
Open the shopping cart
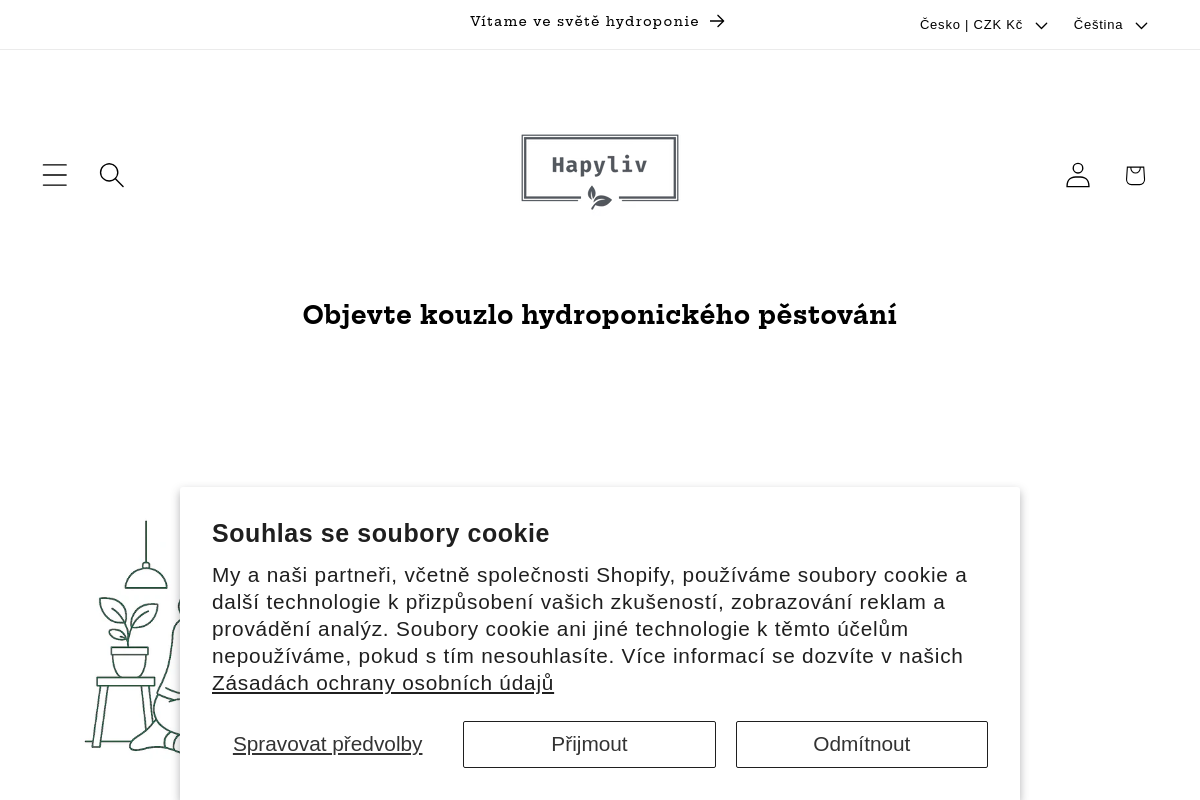click(x=1134, y=174)
